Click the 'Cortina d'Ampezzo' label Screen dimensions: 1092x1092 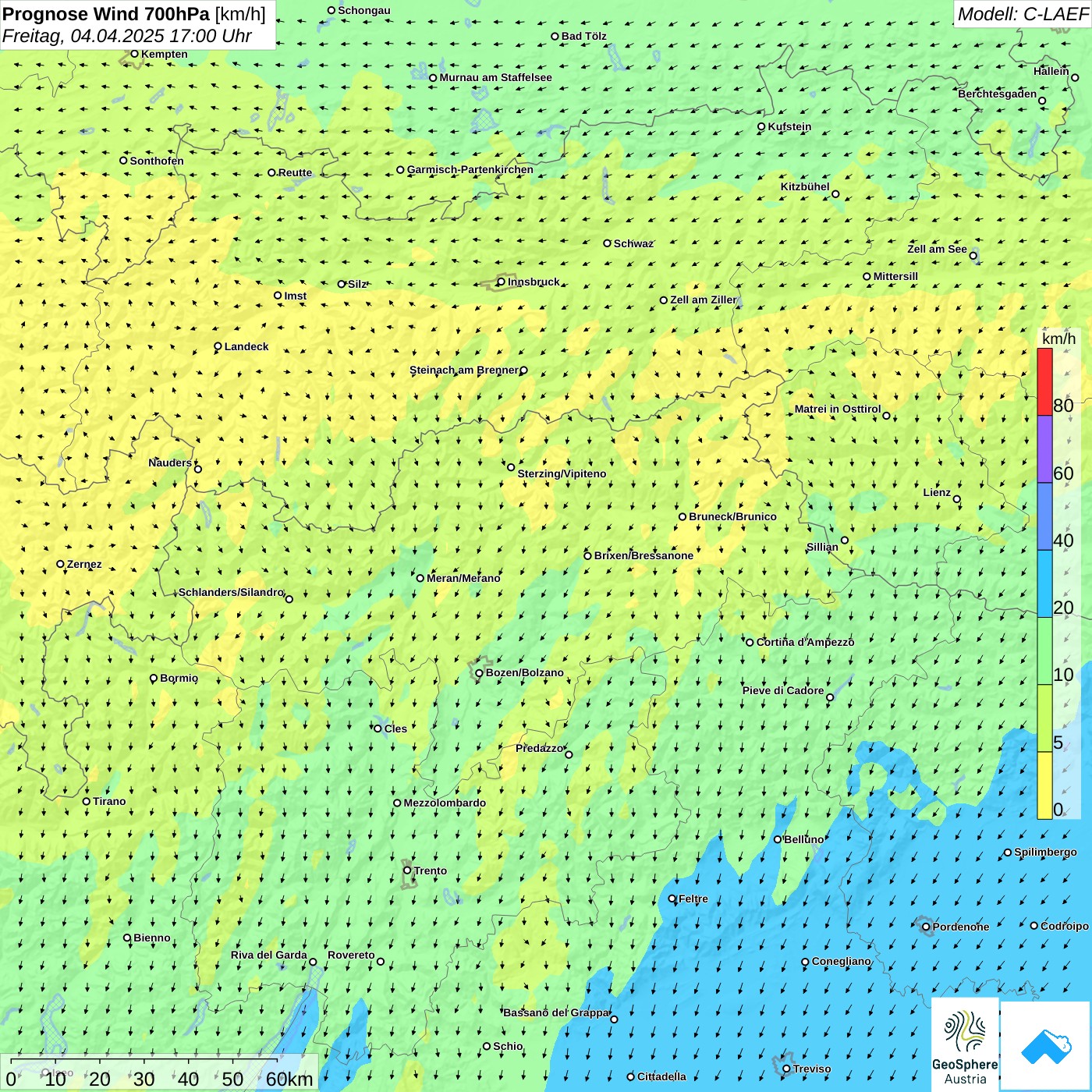point(805,642)
